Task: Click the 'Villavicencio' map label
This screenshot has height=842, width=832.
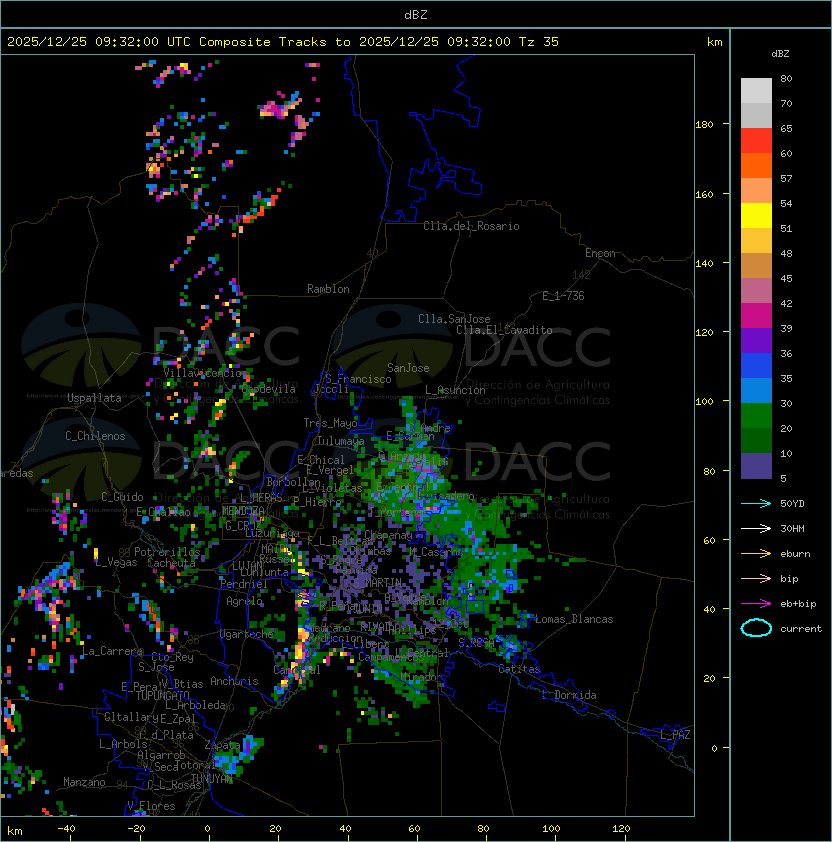Action: [202, 373]
